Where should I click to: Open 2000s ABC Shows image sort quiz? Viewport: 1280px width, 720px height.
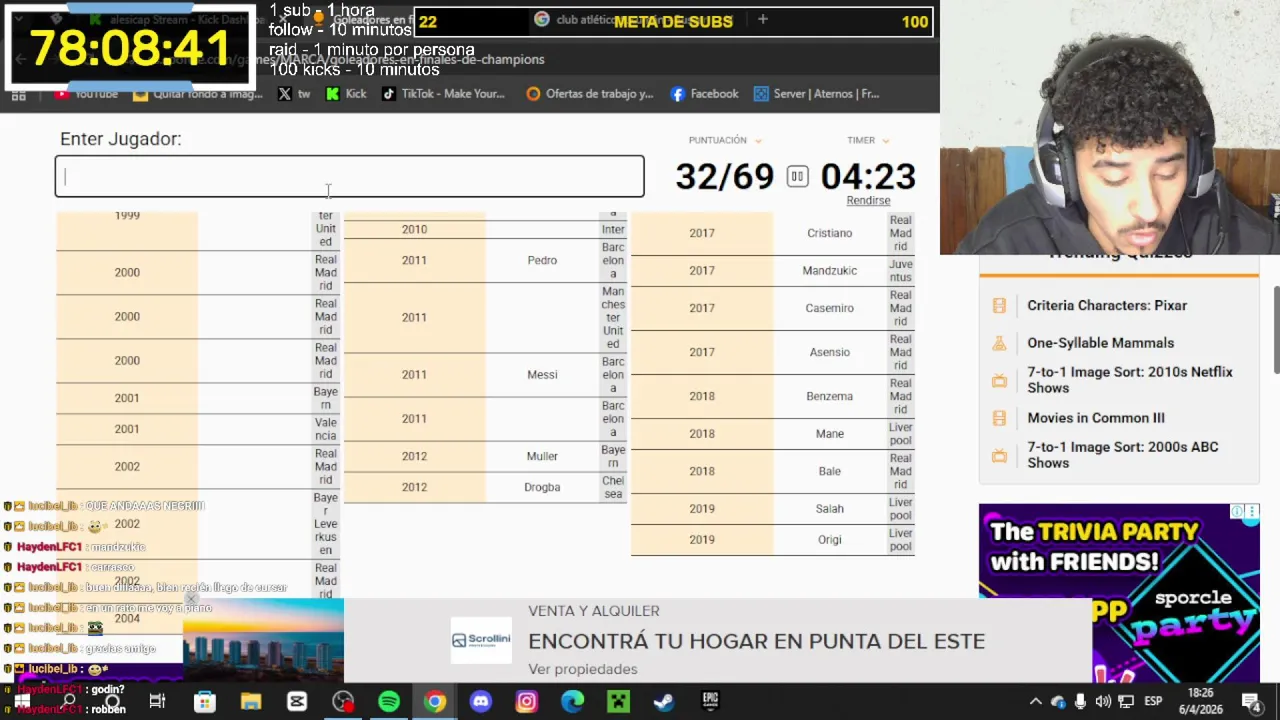pos(1123,455)
